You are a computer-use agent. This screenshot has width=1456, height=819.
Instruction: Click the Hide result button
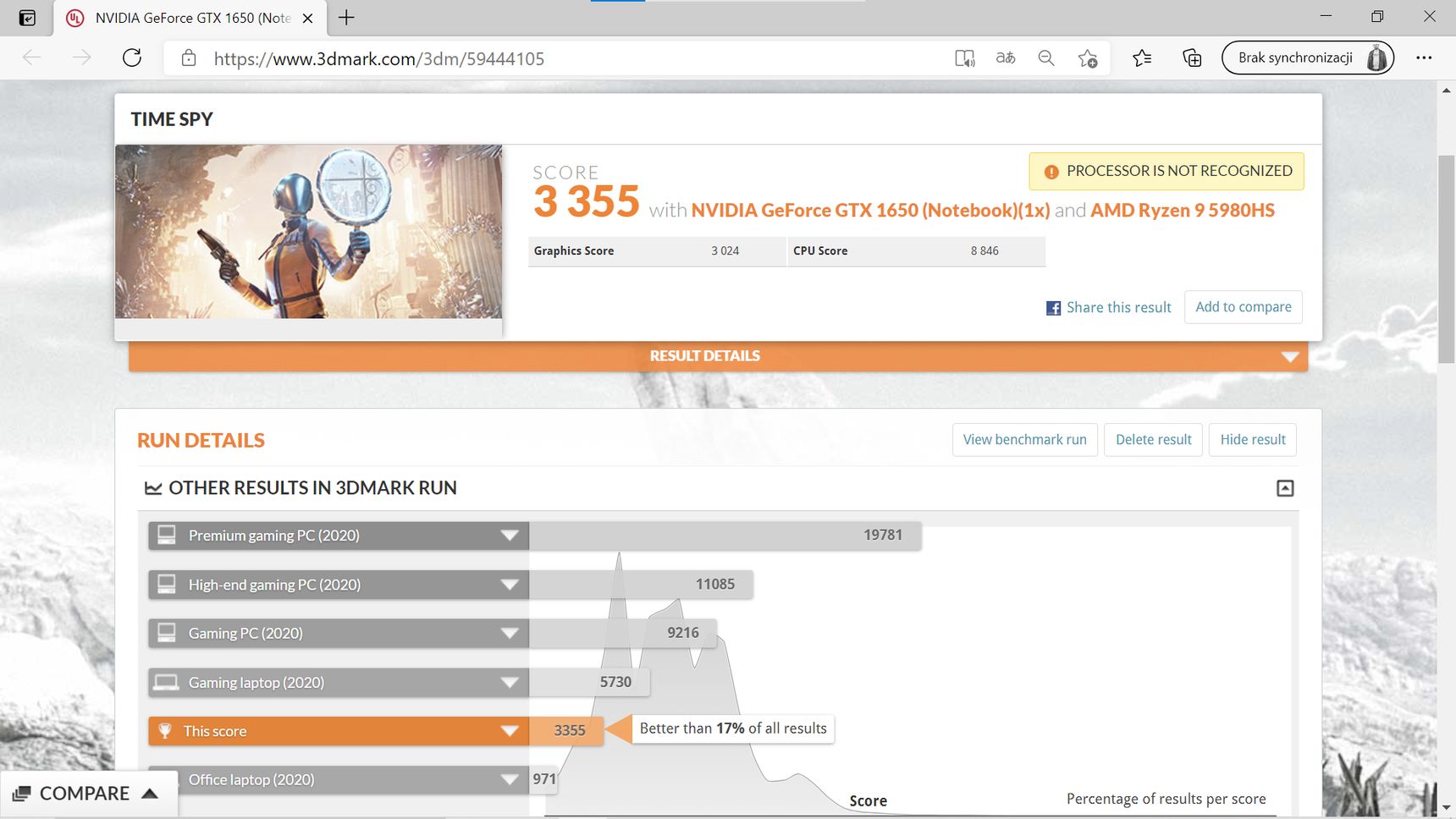tap(1253, 440)
